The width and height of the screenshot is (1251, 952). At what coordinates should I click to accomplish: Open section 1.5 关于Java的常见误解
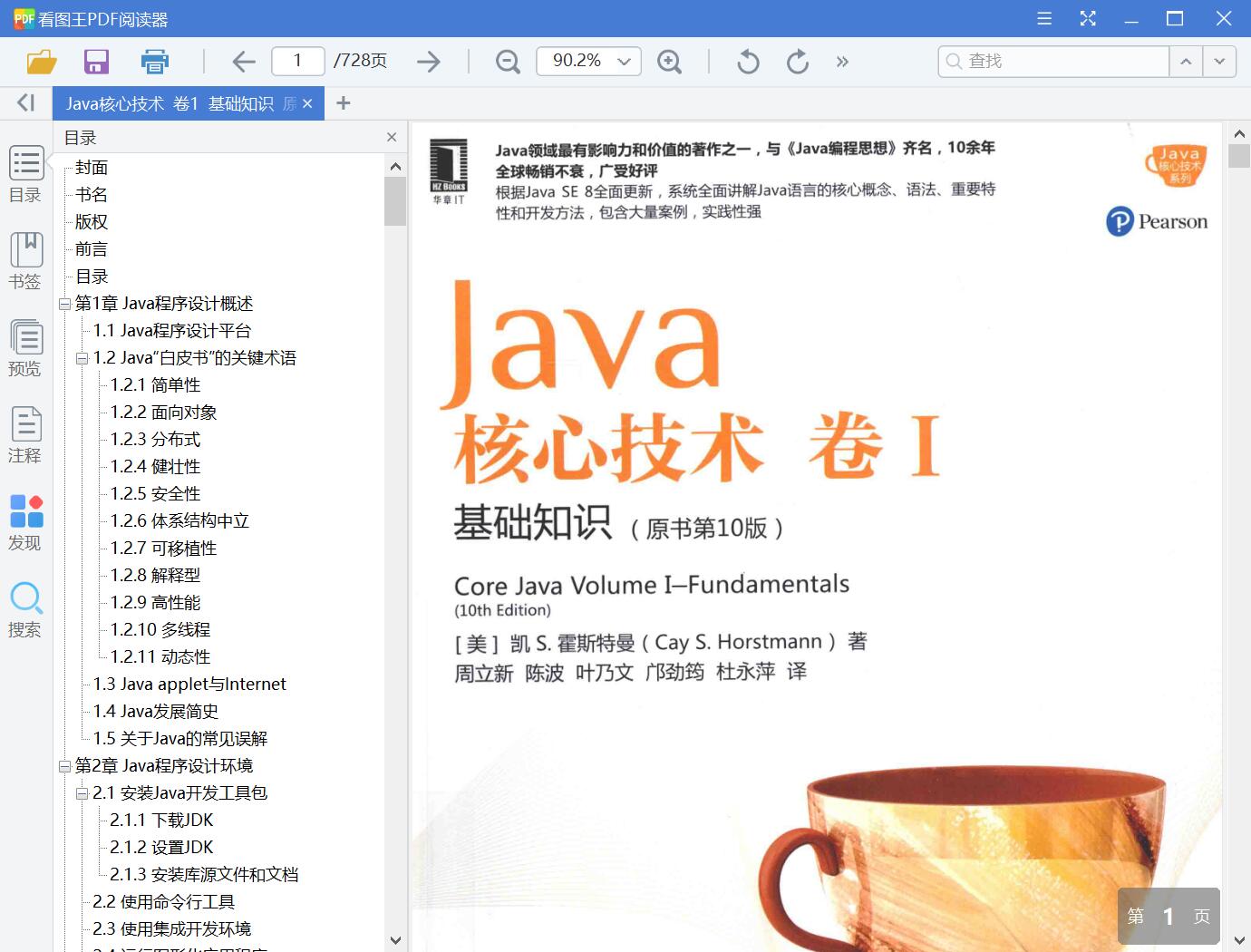180,739
